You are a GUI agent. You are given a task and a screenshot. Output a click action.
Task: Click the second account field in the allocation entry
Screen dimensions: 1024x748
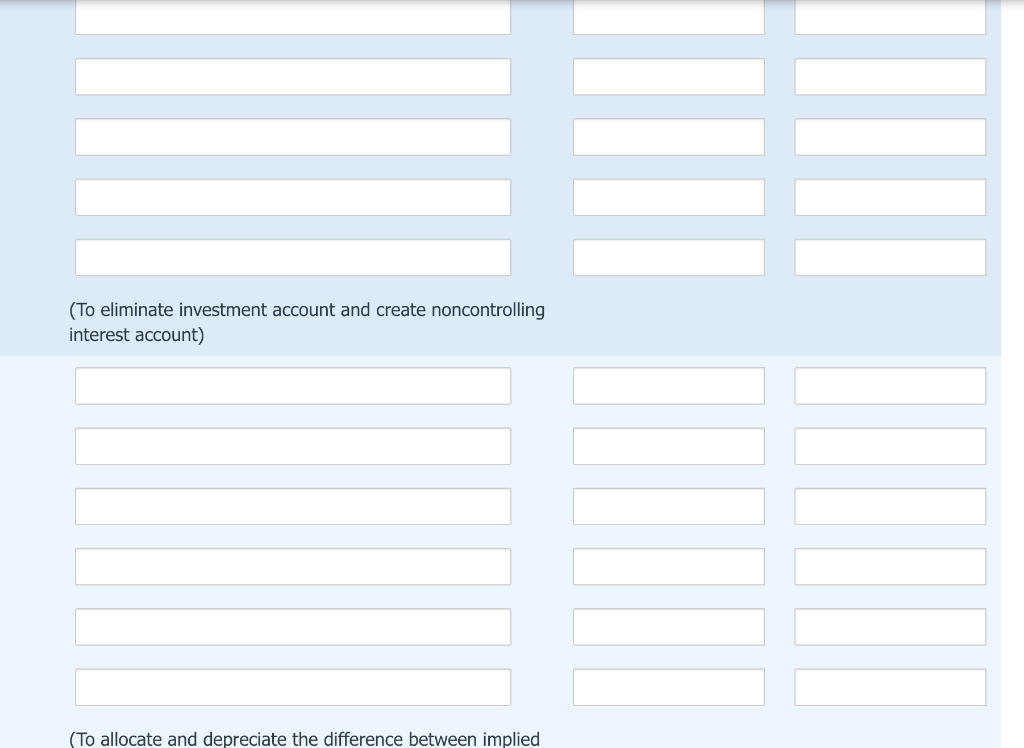292,446
